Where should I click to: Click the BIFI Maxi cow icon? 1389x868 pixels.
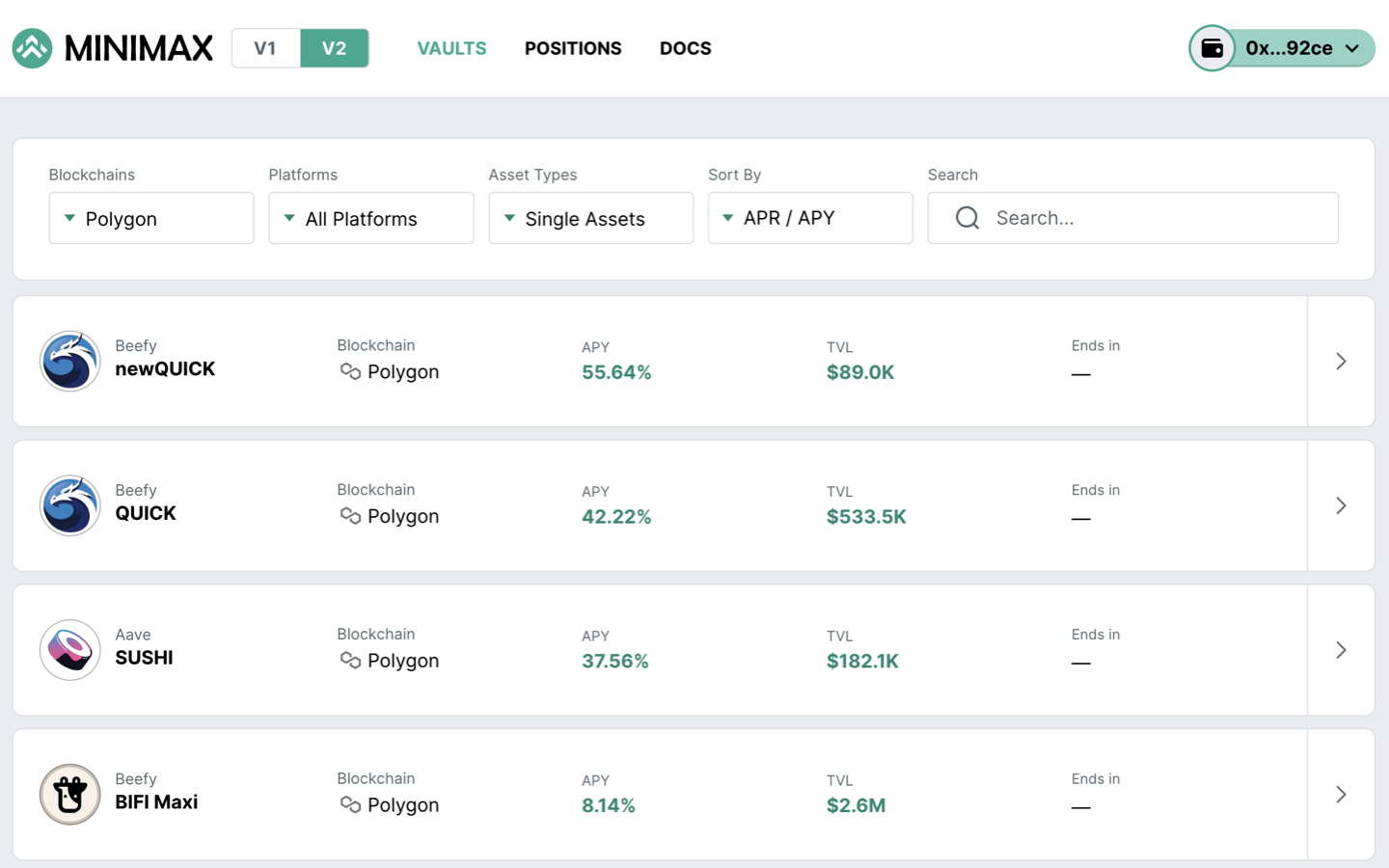coord(70,795)
